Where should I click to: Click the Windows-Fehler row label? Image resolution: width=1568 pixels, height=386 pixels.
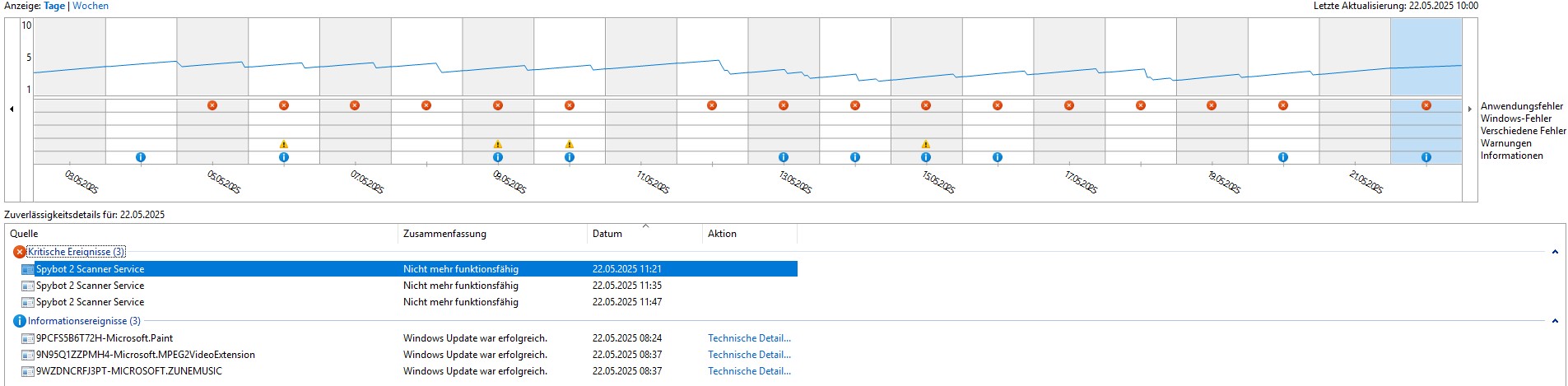click(1516, 119)
